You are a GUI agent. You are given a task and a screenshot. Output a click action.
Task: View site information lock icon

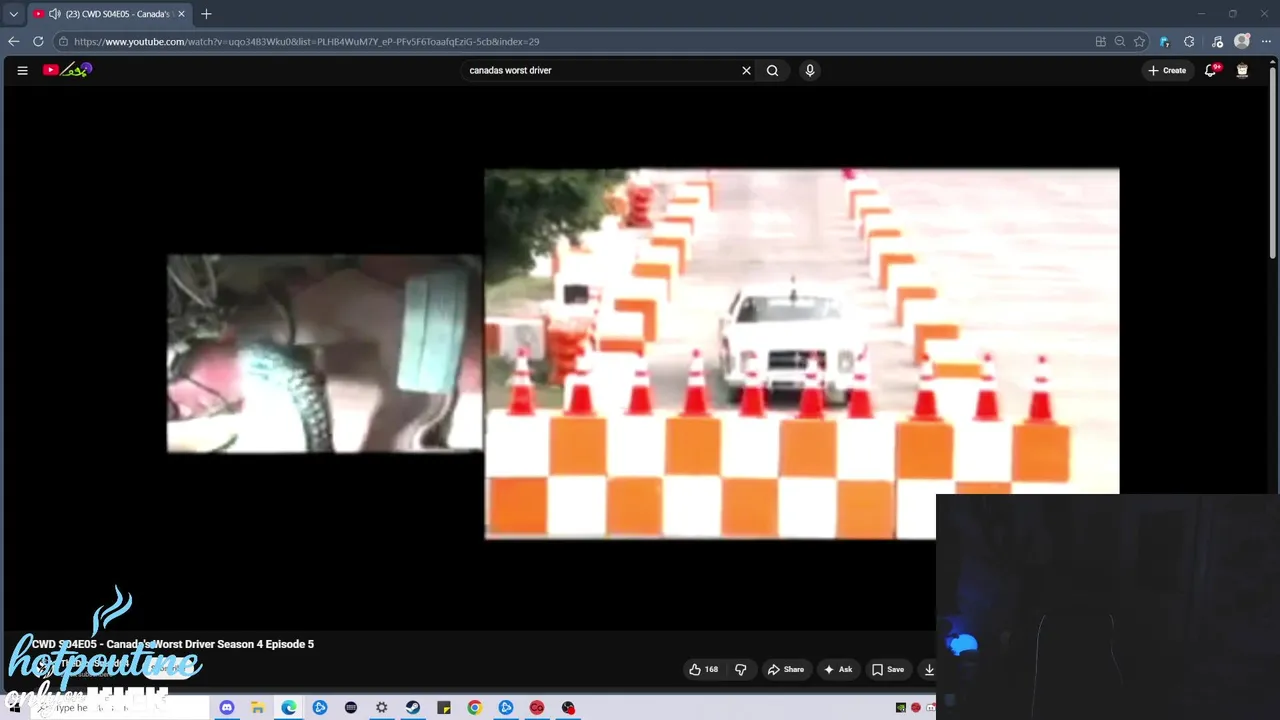pos(63,41)
